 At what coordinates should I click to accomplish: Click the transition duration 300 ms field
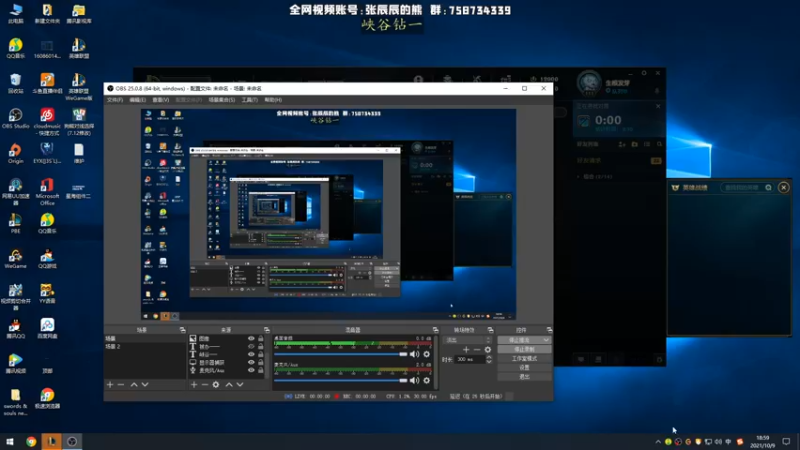pos(469,359)
